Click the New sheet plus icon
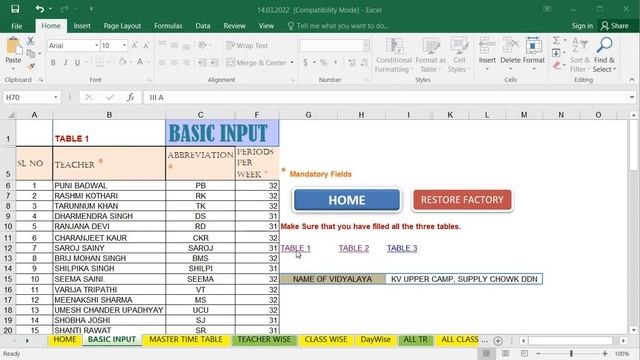The width and height of the screenshot is (640, 360). (498, 340)
